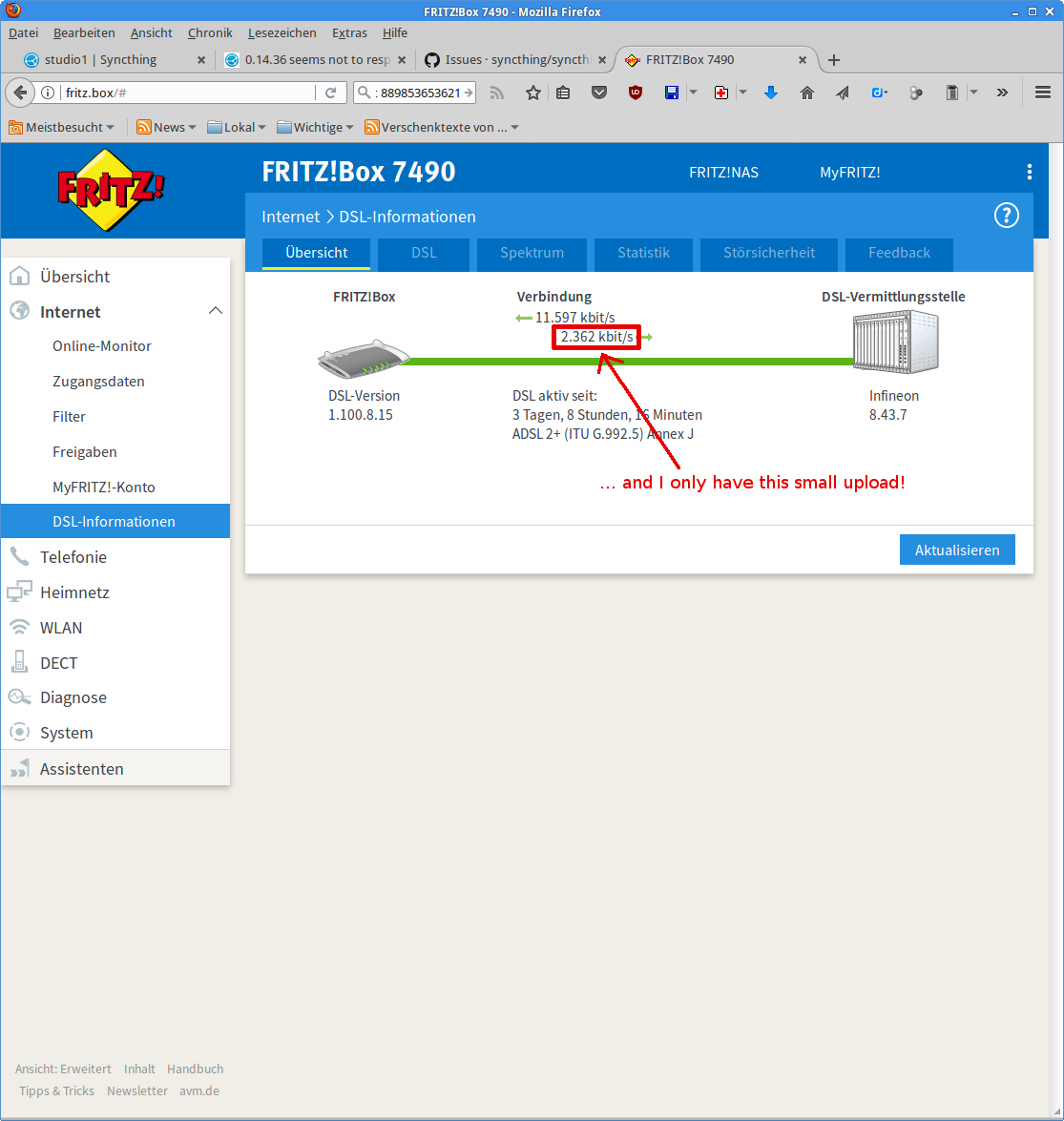Open FRITZ!NAS link in header

click(x=723, y=173)
